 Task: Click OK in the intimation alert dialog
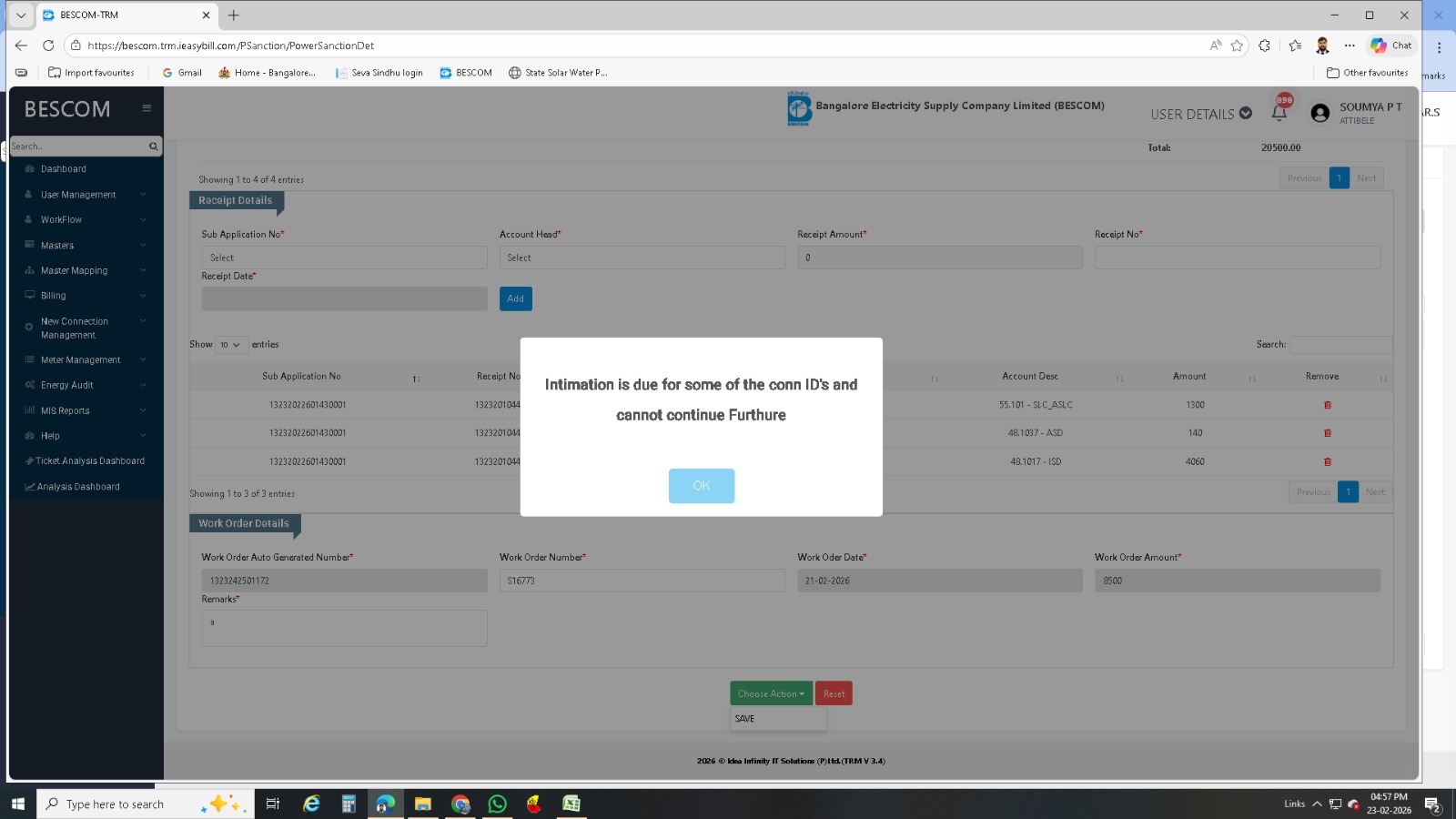coord(701,486)
